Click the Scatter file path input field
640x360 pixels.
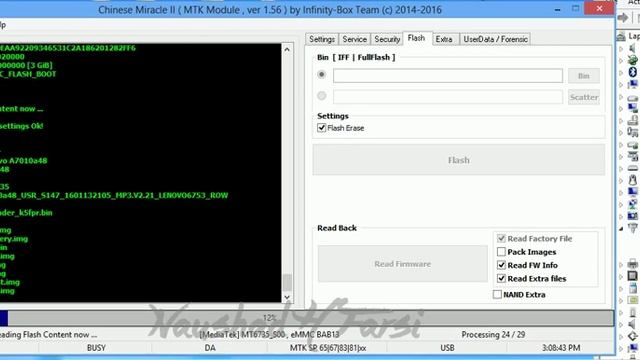pos(448,97)
